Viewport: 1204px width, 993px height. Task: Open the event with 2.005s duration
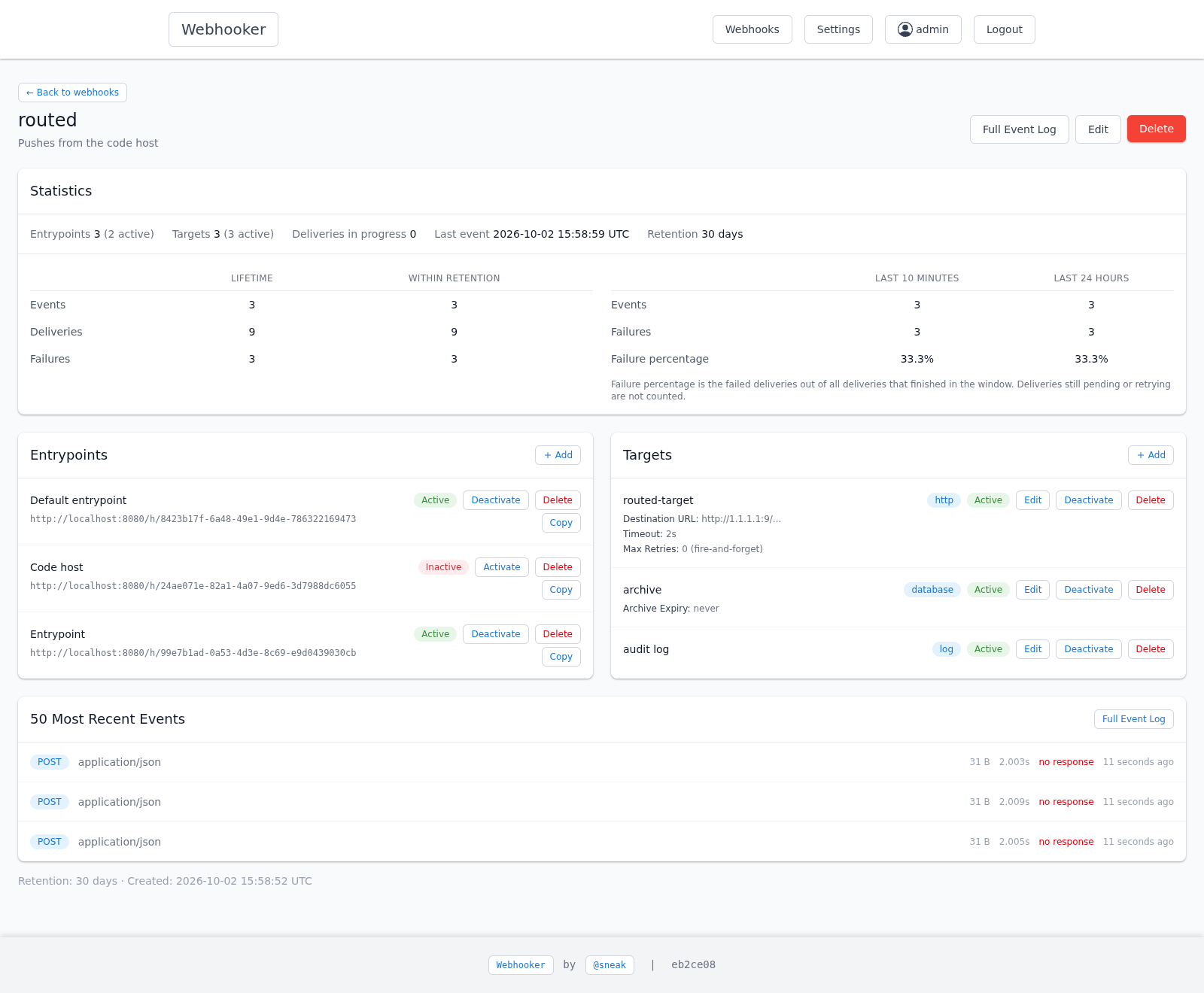[602, 842]
